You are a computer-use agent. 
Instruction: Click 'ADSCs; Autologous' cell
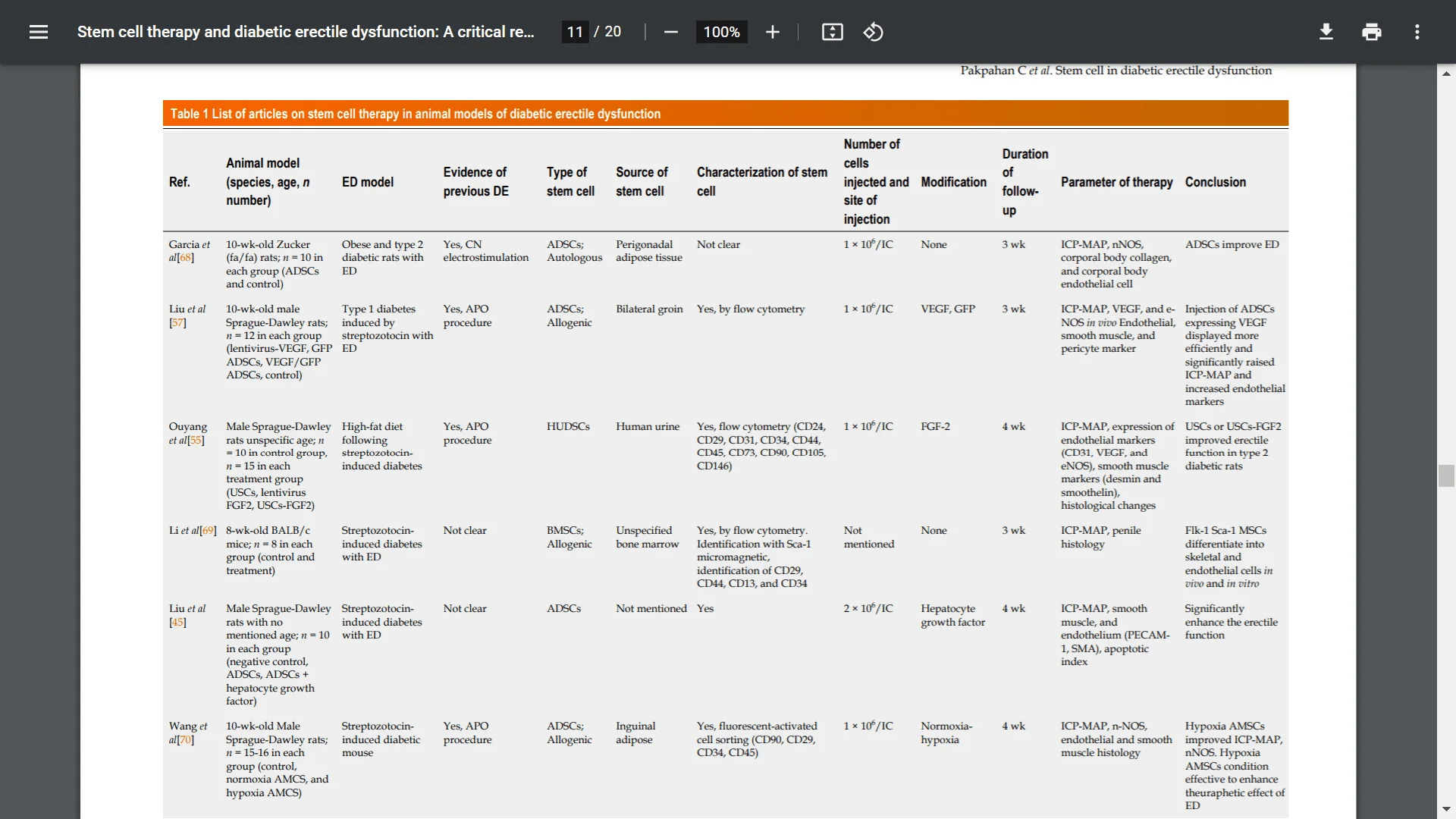[x=574, y=251]
